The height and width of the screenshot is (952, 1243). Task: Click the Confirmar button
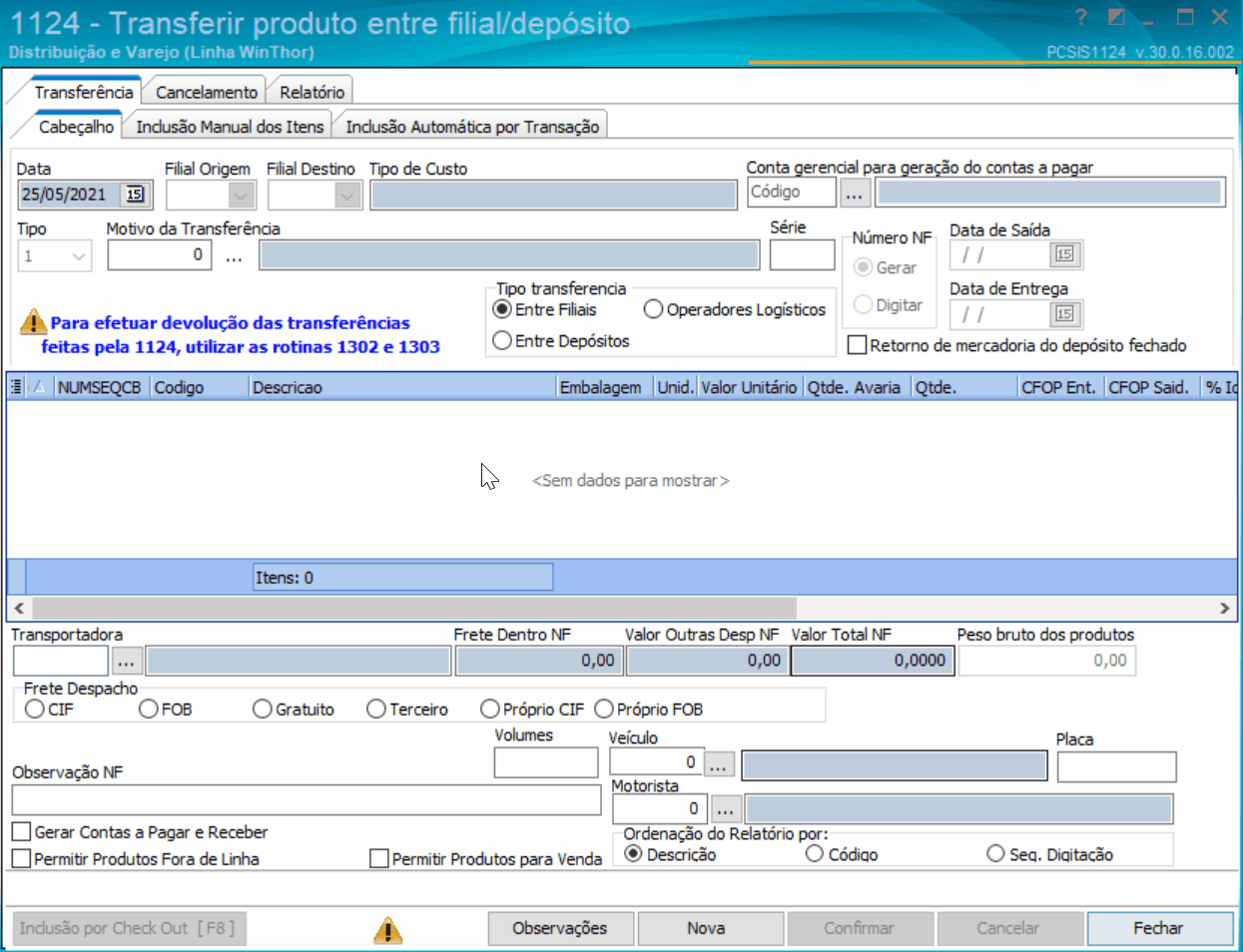859,928
